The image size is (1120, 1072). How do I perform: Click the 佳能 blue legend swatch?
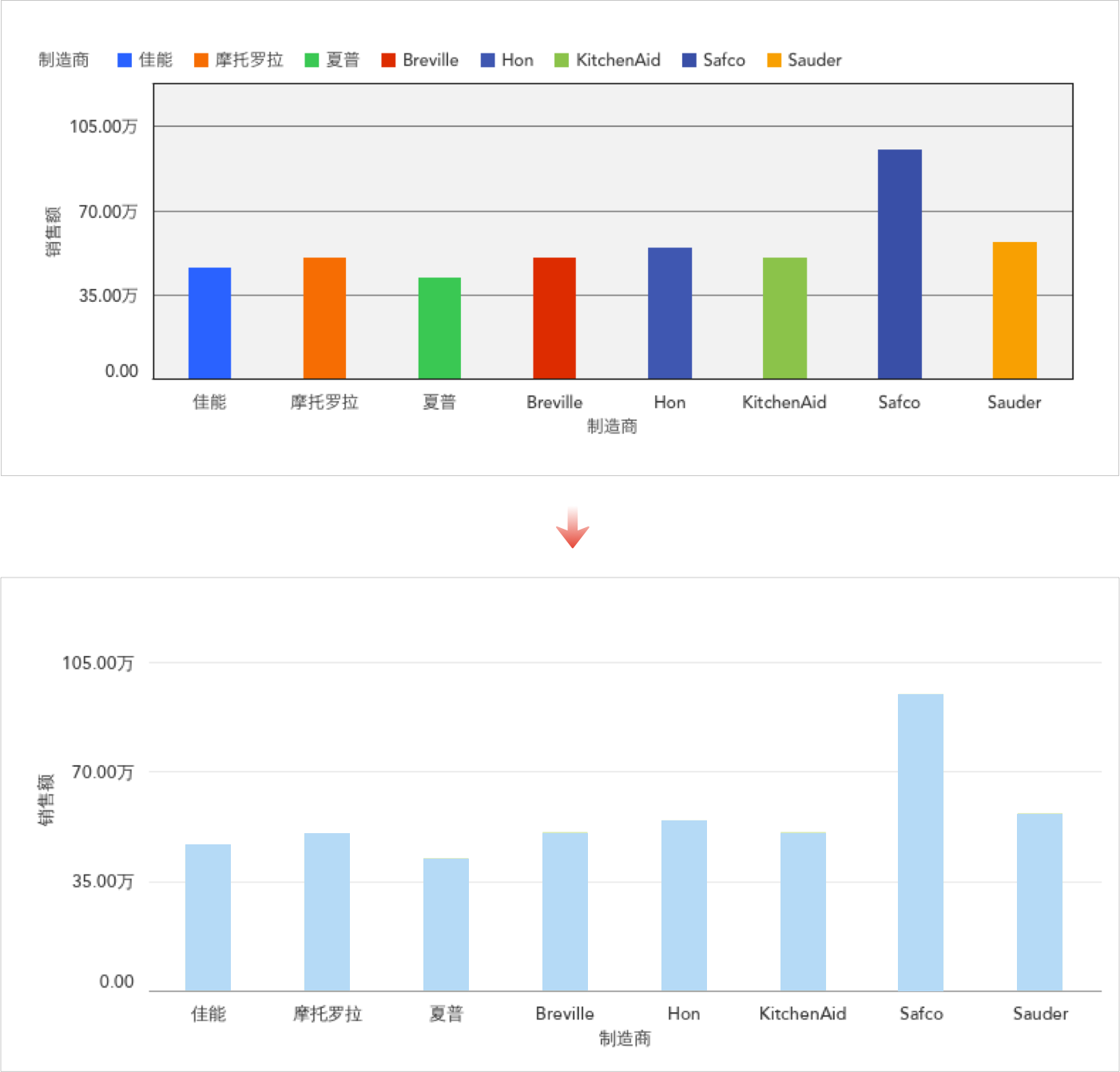[x=125, y=60]
